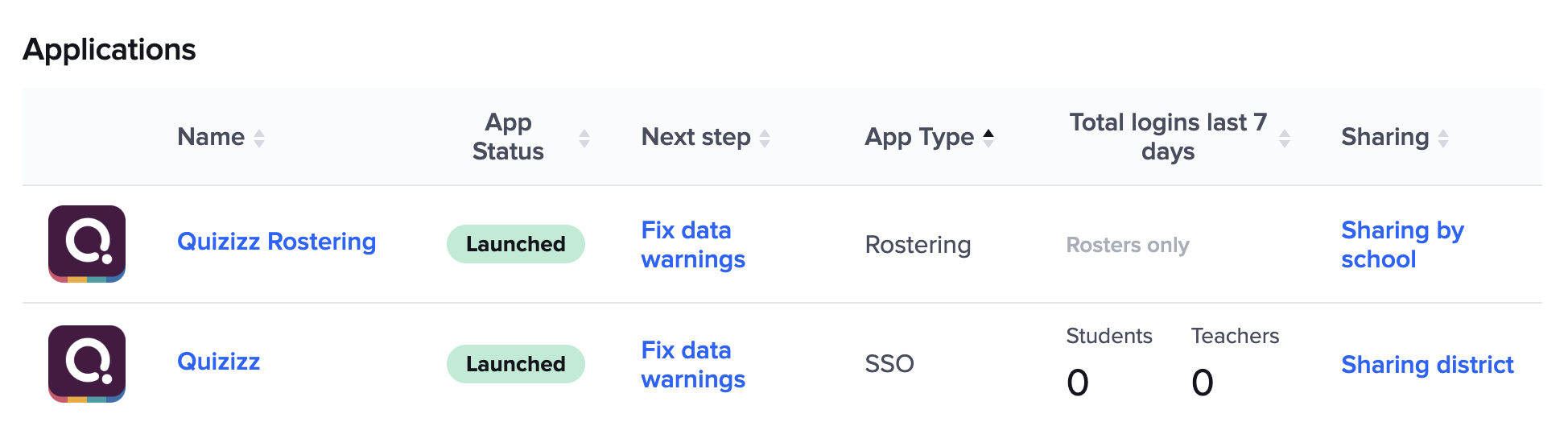Screen dimensions: 1568x422
Task: Click the Quizizz SSO app icon
Action: (87, 363)
